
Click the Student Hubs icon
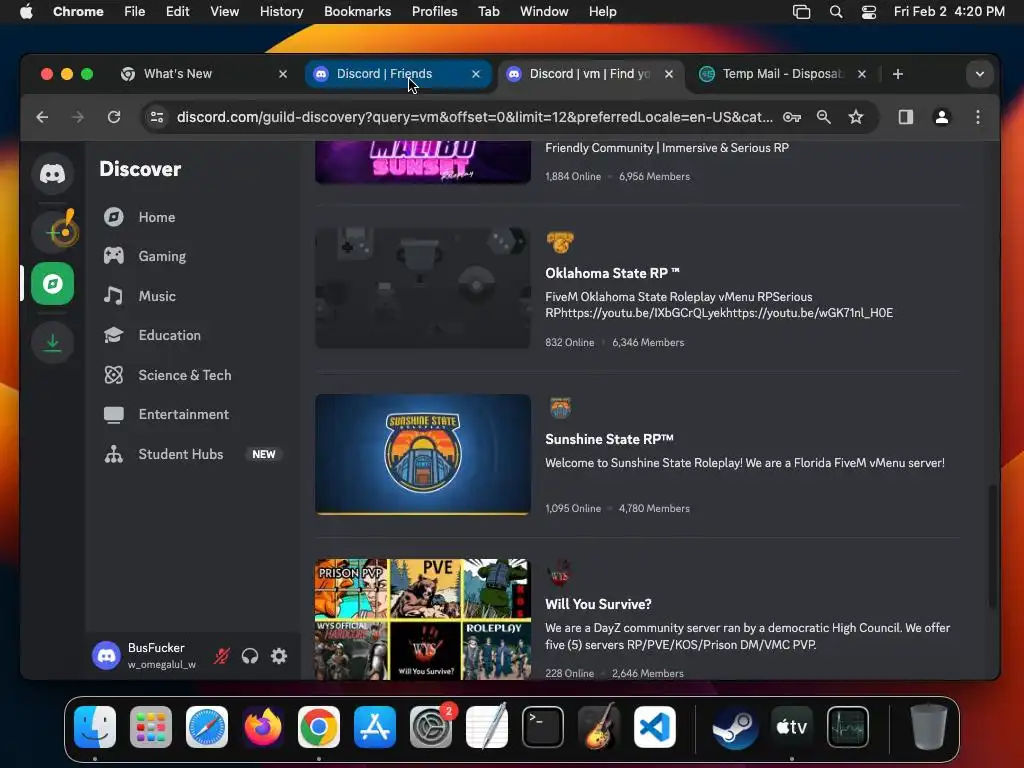pyautogui.click(x=114, y=454)
